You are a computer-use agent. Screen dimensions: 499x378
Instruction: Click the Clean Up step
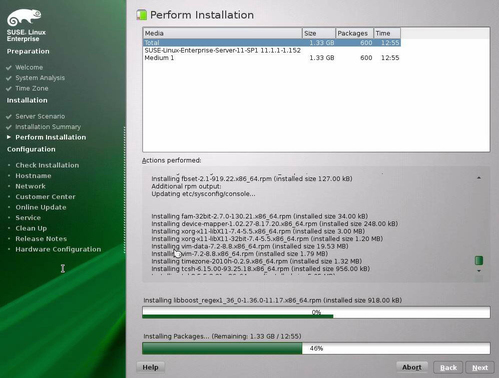coord(31,228)
